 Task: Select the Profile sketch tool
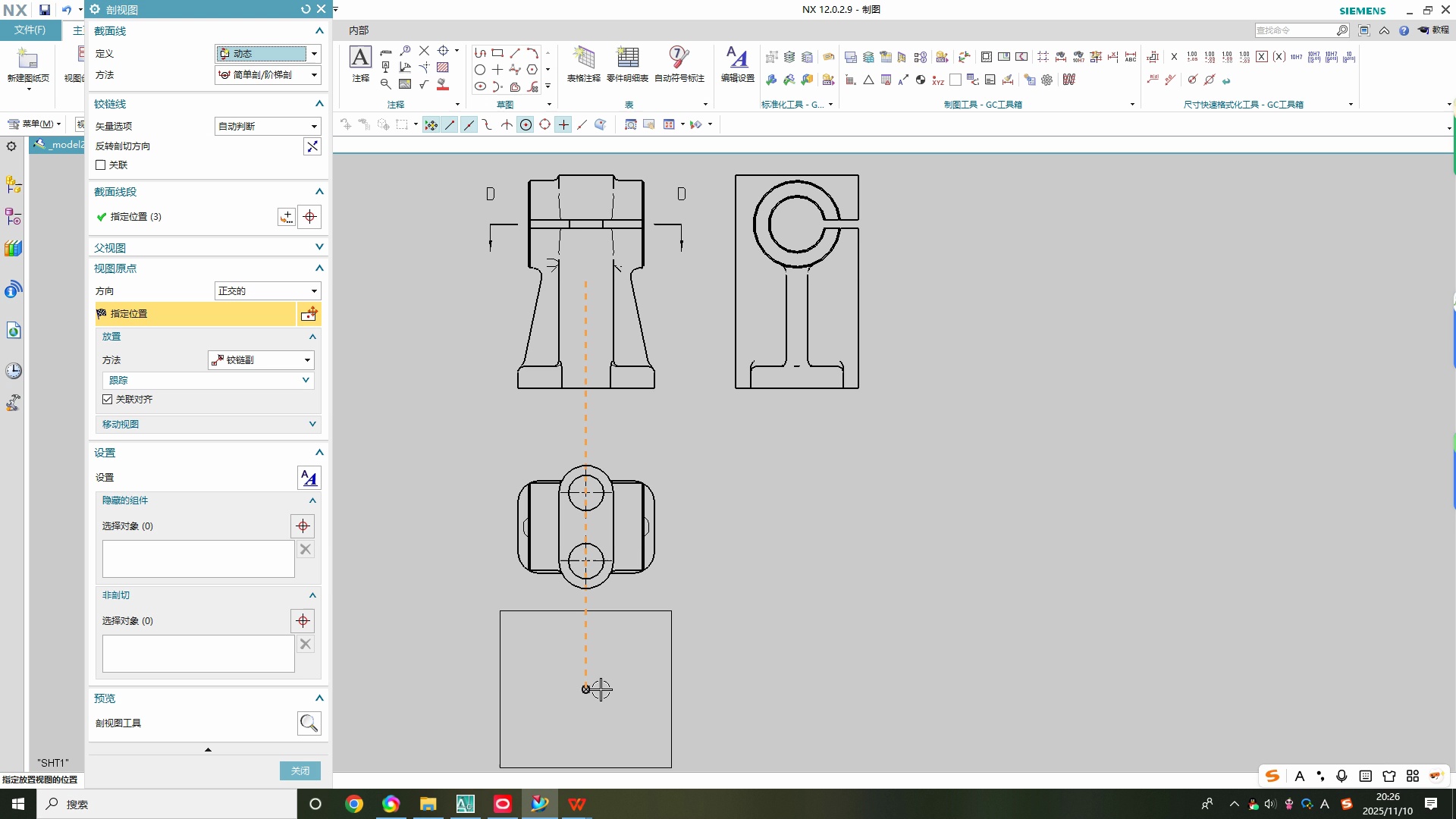480,53
